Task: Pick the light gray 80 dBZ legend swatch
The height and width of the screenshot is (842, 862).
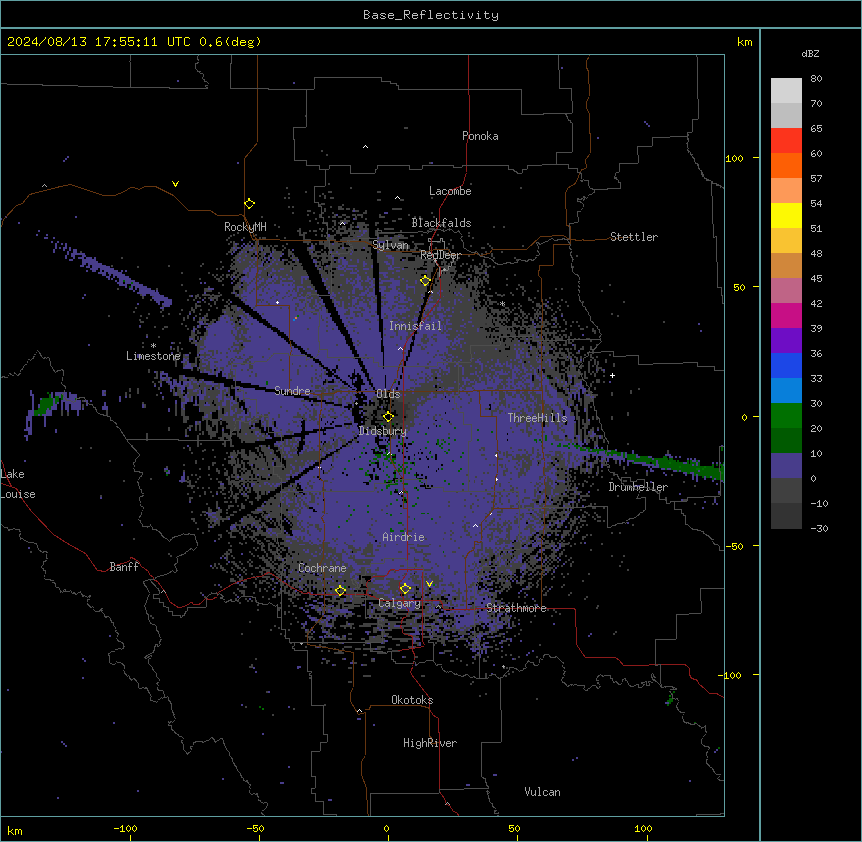Action: [786, 91]
